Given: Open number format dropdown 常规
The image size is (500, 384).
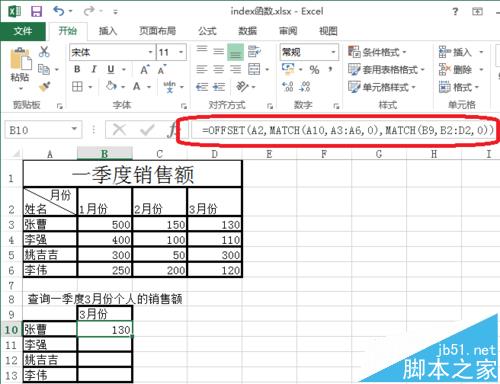Looking at the screenshot, I should point(333,52).
